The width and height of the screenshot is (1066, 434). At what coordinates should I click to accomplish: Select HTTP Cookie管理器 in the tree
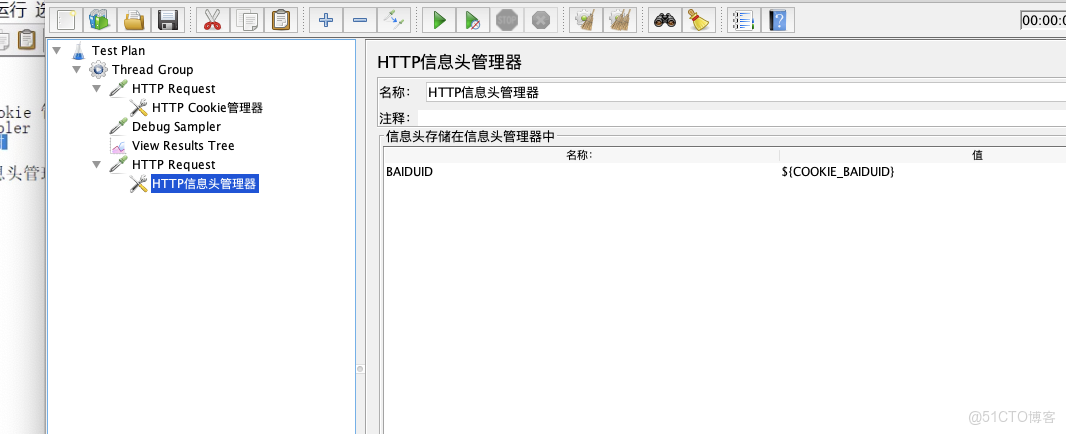(x=207, y=107)
